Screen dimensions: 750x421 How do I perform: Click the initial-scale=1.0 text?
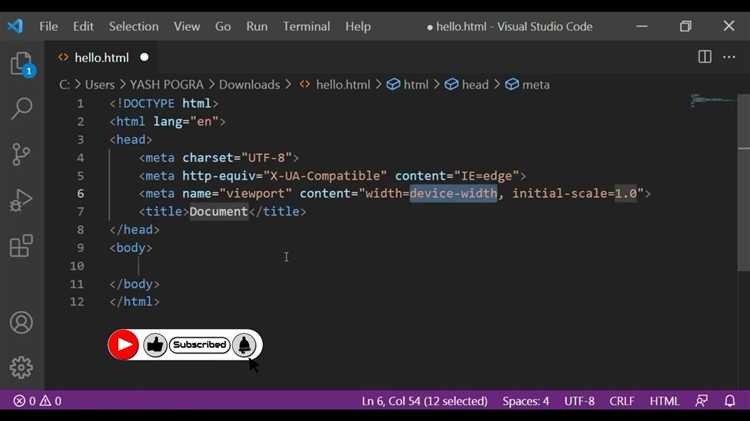574,194
